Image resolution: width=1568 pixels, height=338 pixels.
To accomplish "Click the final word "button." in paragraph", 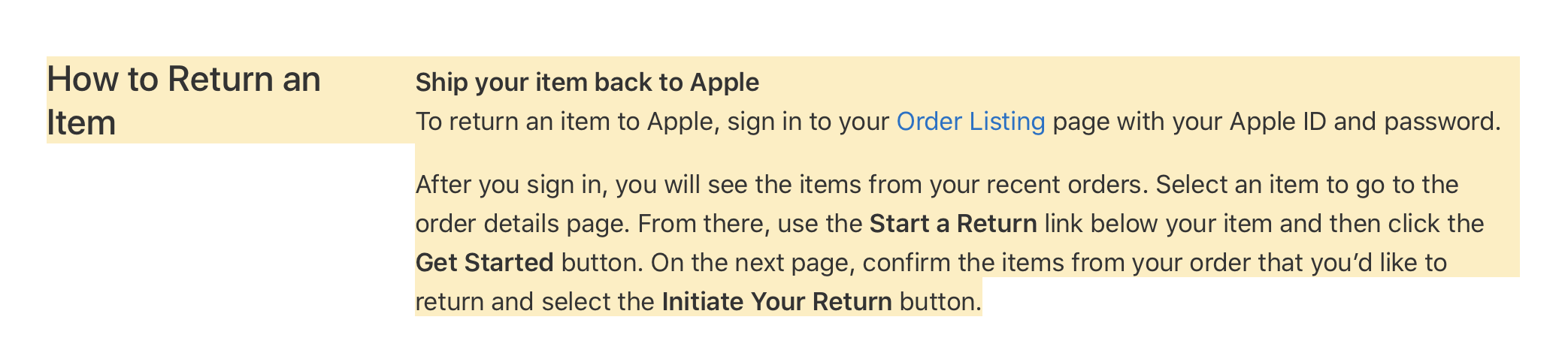I will 940,302.
